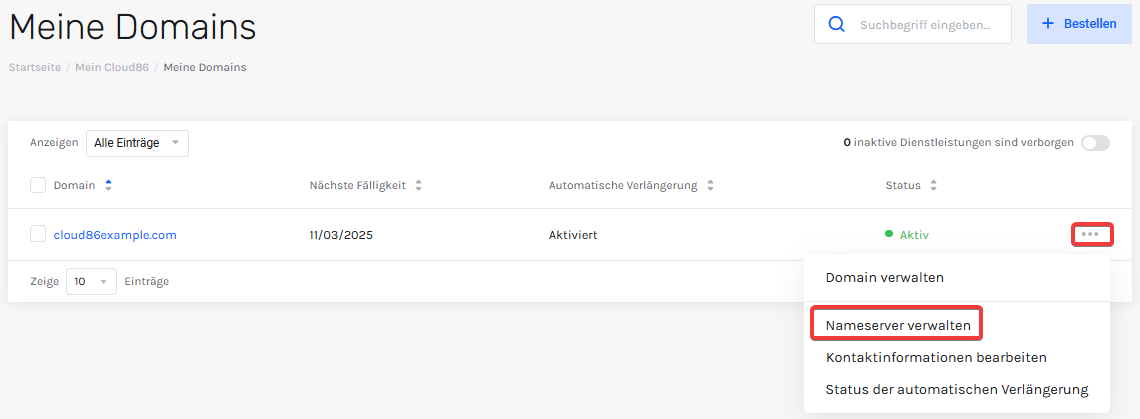Sort by Domain column arrows
Image resolution: width=1140 pixels, height=419 pixels.
(x=108, y=185)
